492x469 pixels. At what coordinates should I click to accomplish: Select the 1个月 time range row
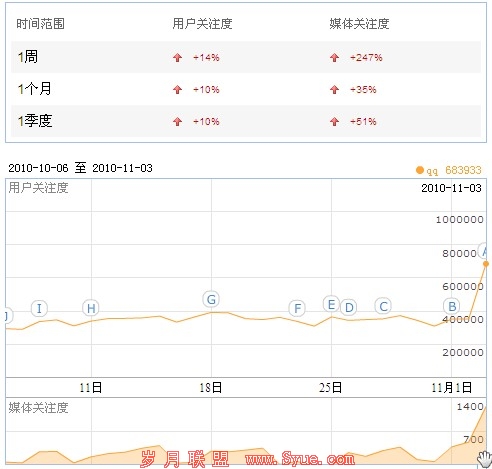(x=246, y=89)
